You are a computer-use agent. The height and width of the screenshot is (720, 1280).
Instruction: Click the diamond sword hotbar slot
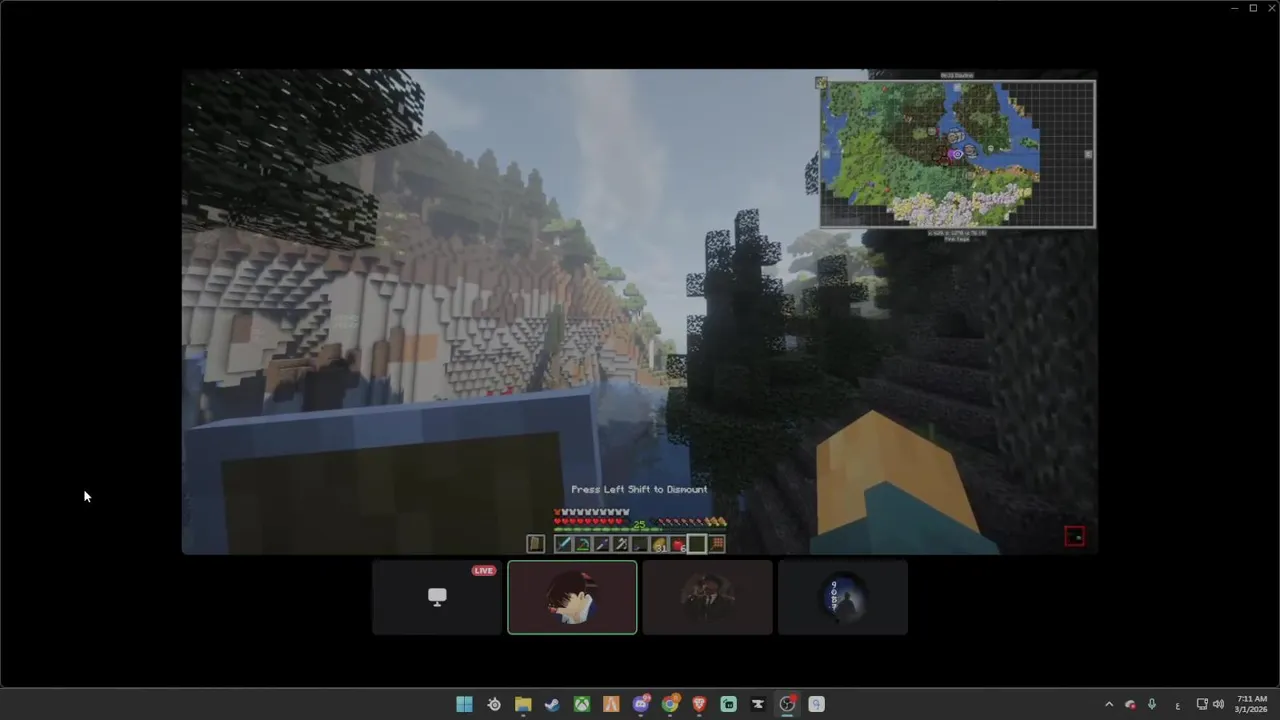point(563,544)
